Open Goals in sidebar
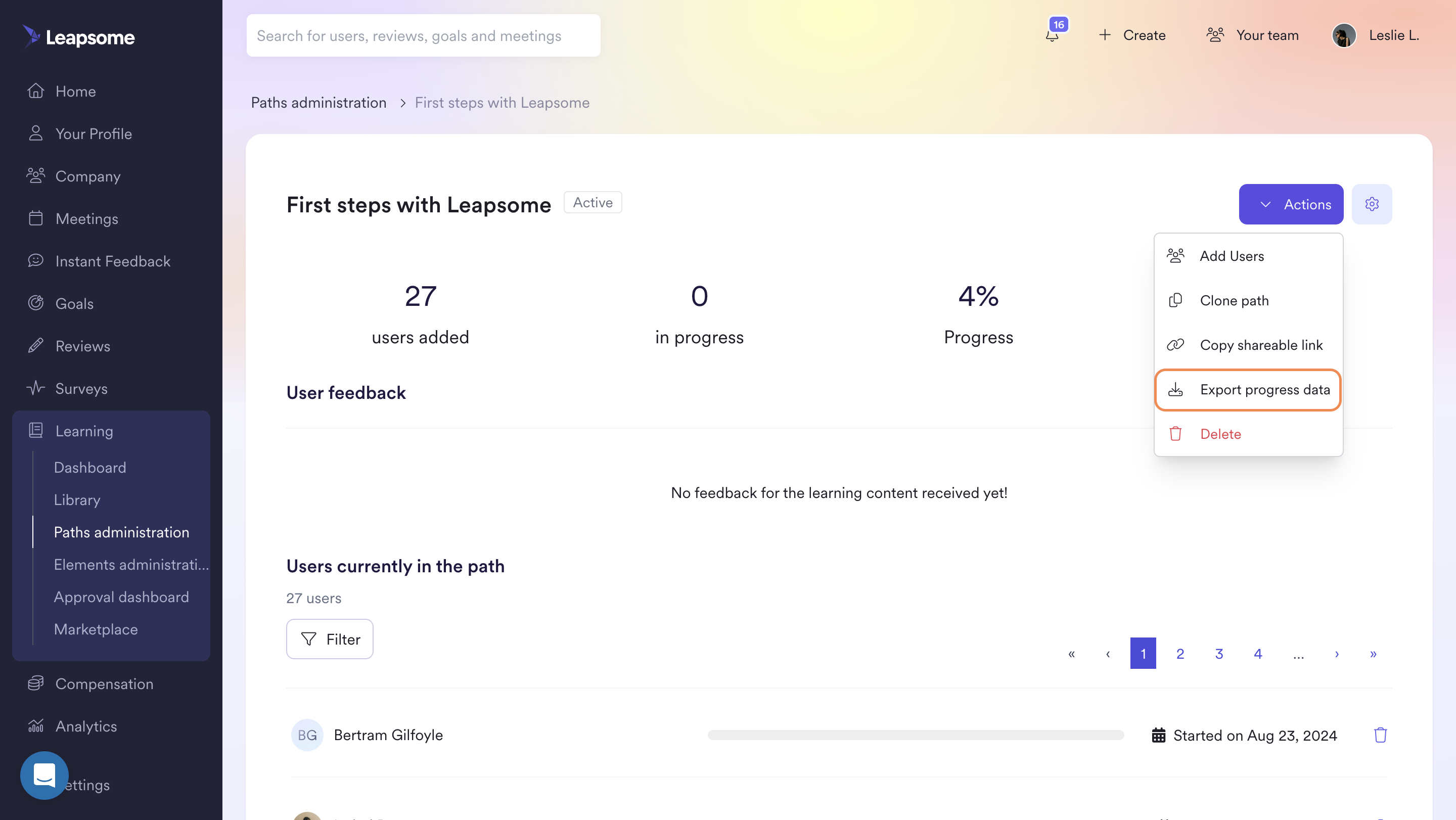The height and width of the screenshot is (820, 1456). pyautogui.click(x=61, y=303)
